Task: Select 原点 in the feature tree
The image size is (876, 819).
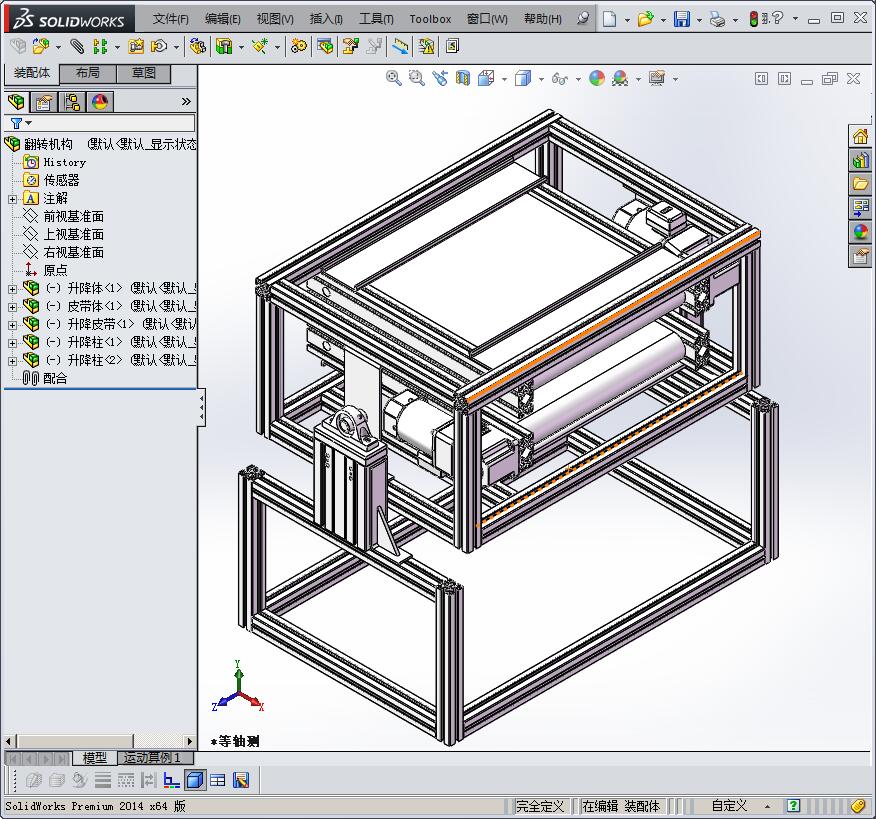Action: [55, 270]
